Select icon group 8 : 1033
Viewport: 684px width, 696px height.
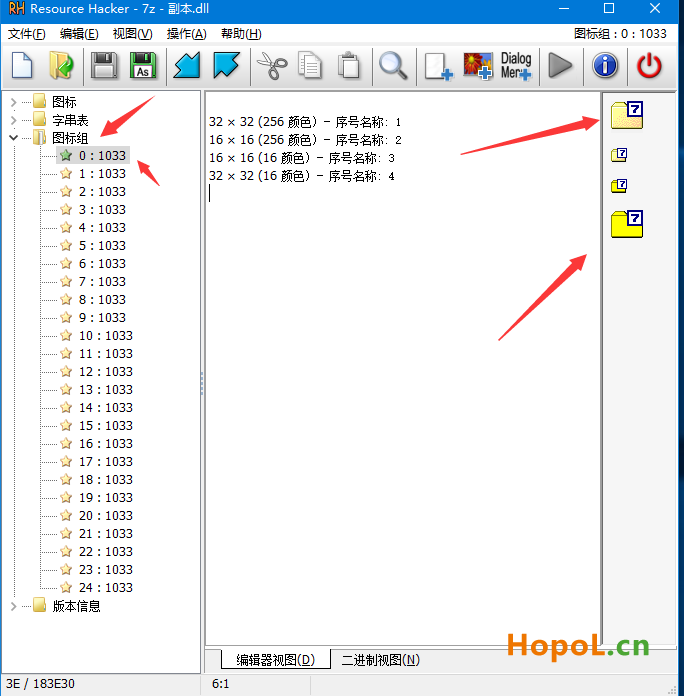pyautogui.click(x=102, y=300)
